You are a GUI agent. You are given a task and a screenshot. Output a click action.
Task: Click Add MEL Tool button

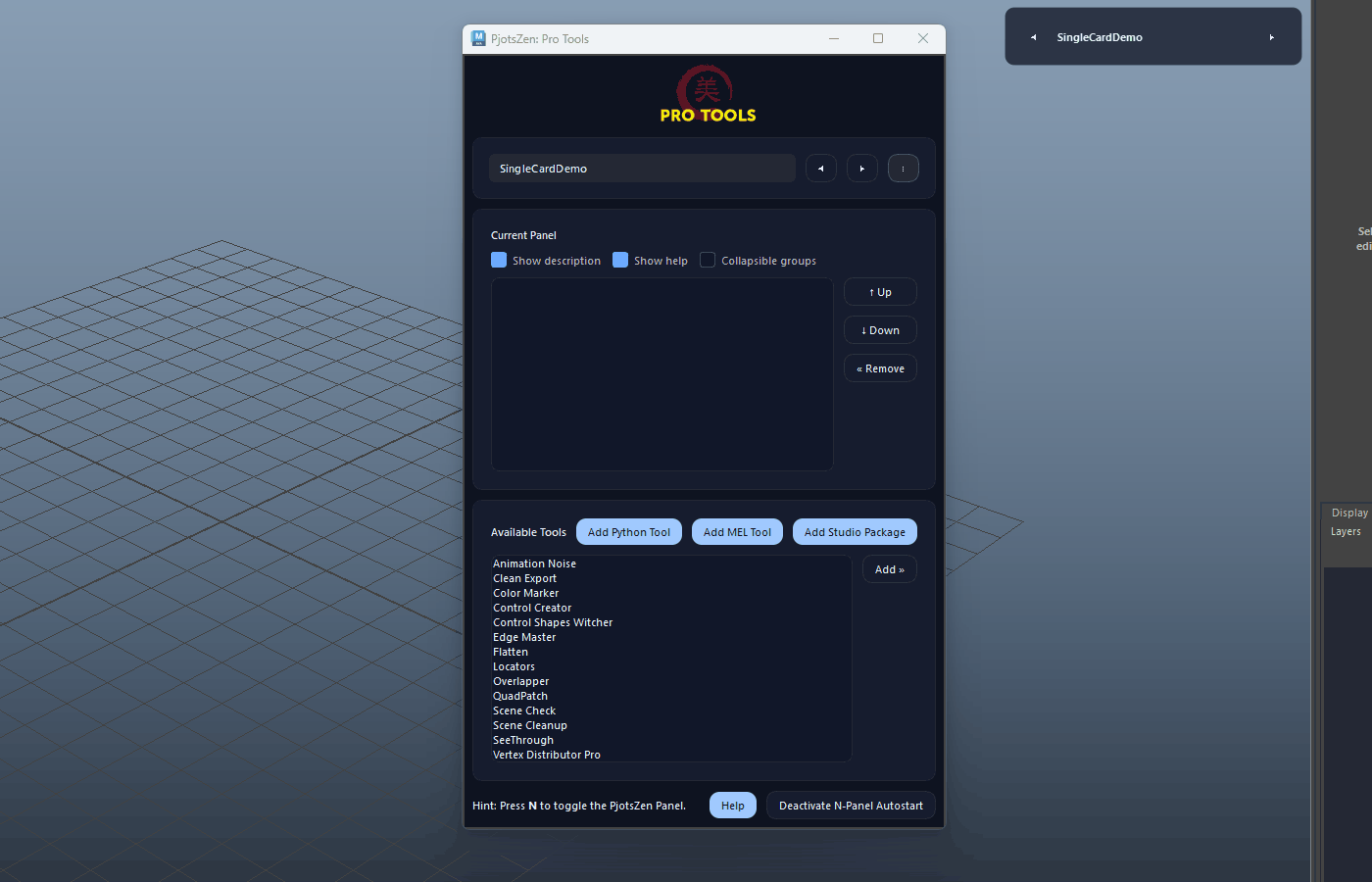click(x=737, y=532)
